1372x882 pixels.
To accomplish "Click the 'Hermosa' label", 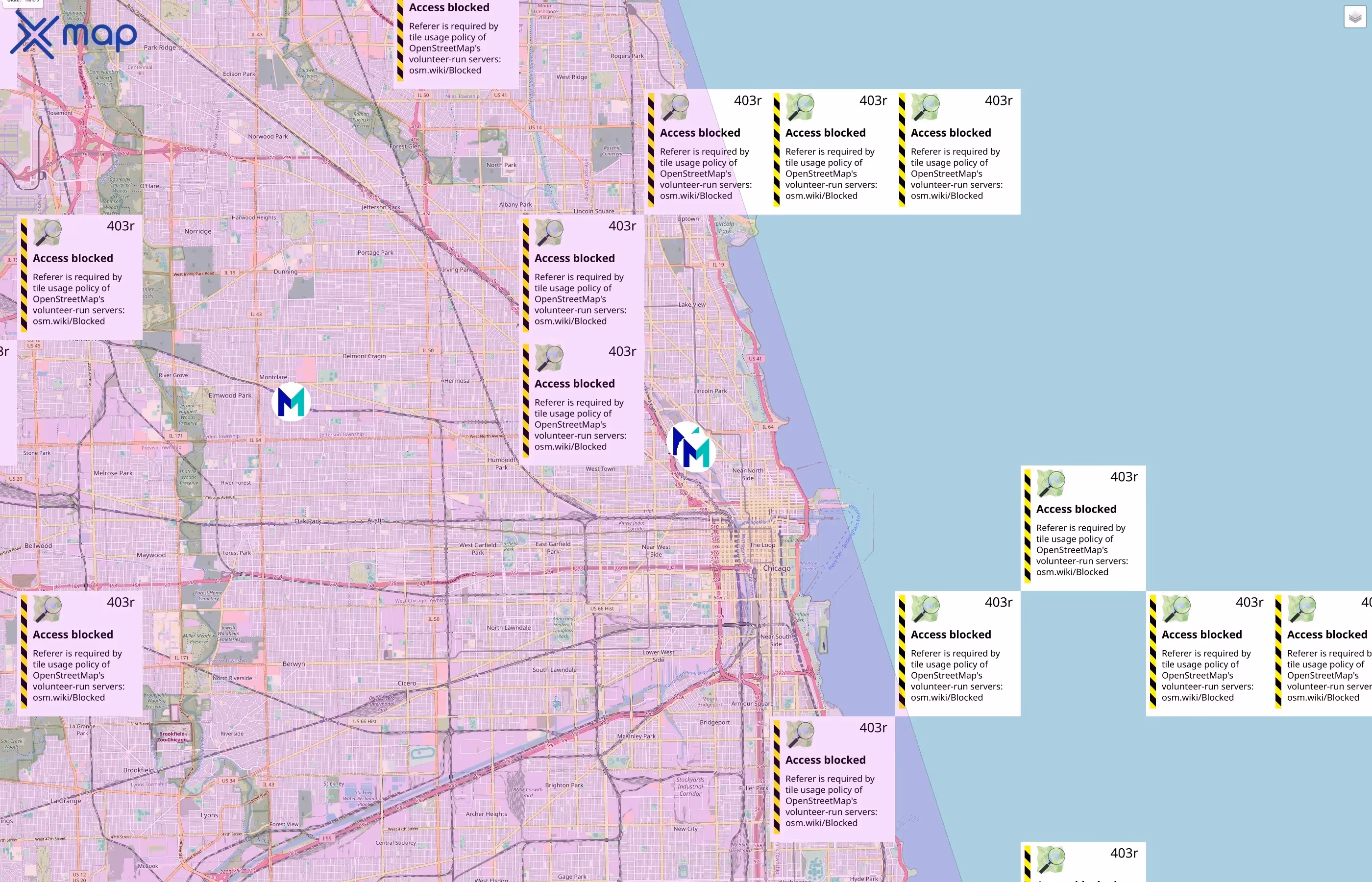I will point(456,381).
